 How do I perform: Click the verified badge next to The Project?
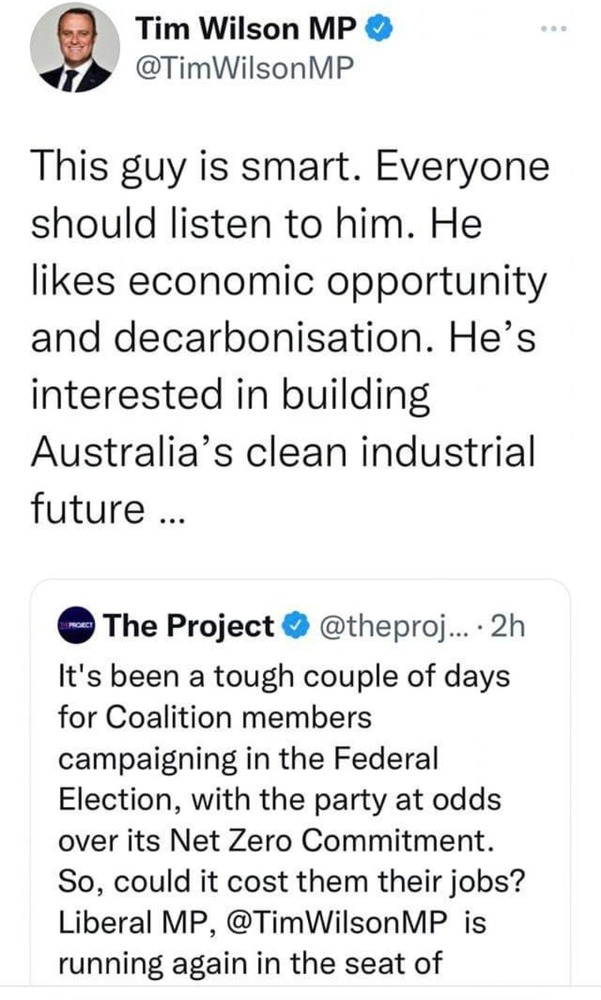pyautogui.click(x=292, y=627)
